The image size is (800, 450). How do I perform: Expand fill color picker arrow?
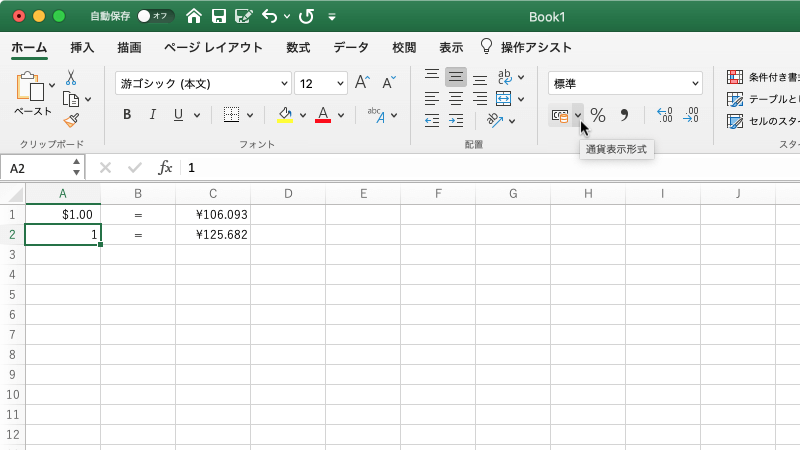303,115
